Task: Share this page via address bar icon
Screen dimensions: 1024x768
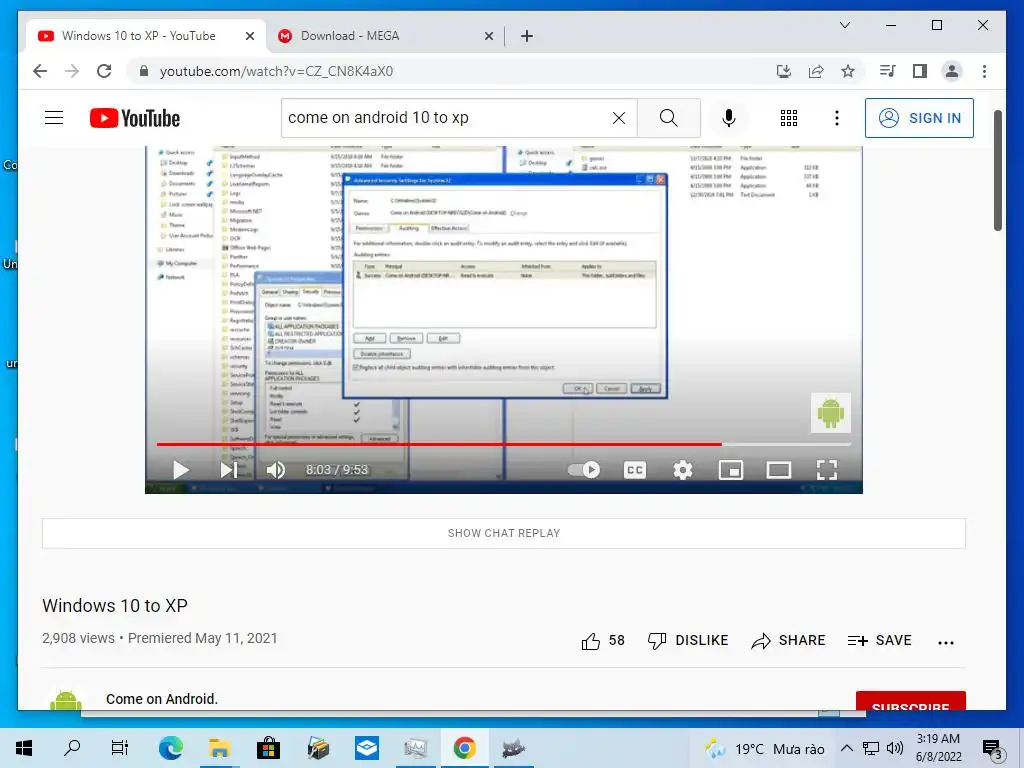Action: click(x=816, y=71)
